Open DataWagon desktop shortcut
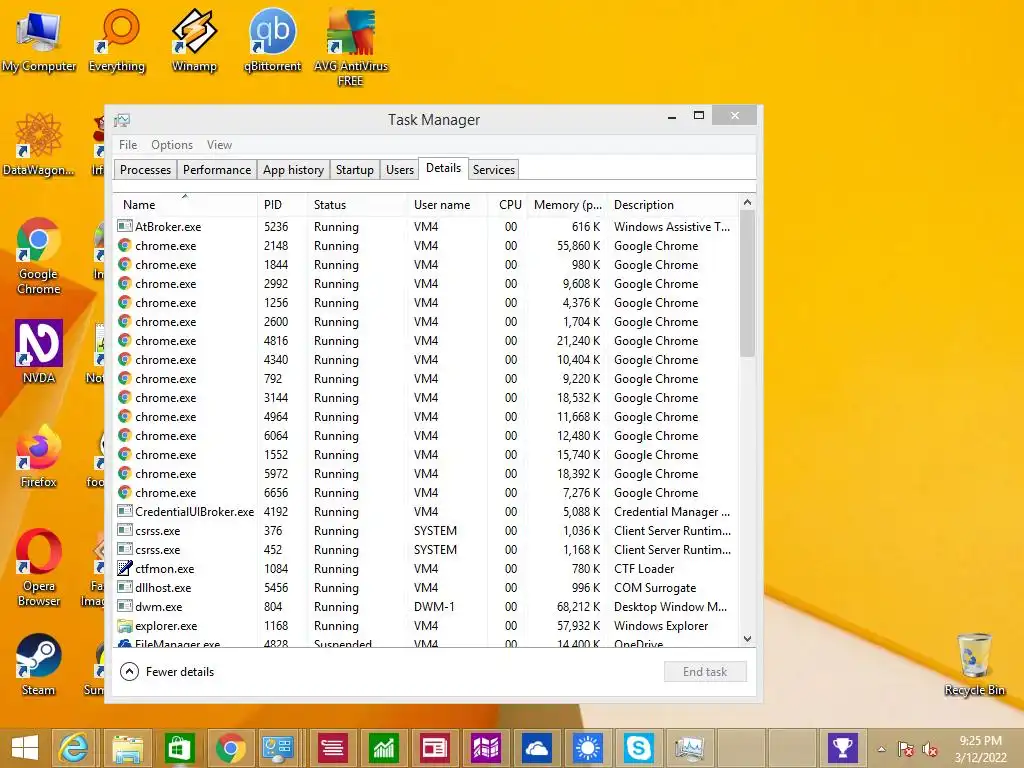 click(39, 145)
